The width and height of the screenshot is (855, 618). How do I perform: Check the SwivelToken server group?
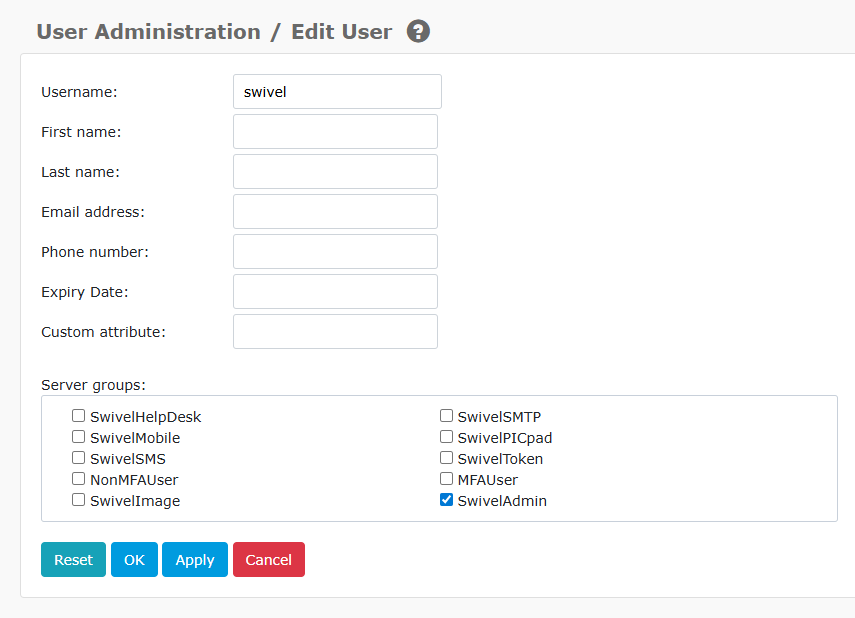pyautogui.click(x=446, y=457)
